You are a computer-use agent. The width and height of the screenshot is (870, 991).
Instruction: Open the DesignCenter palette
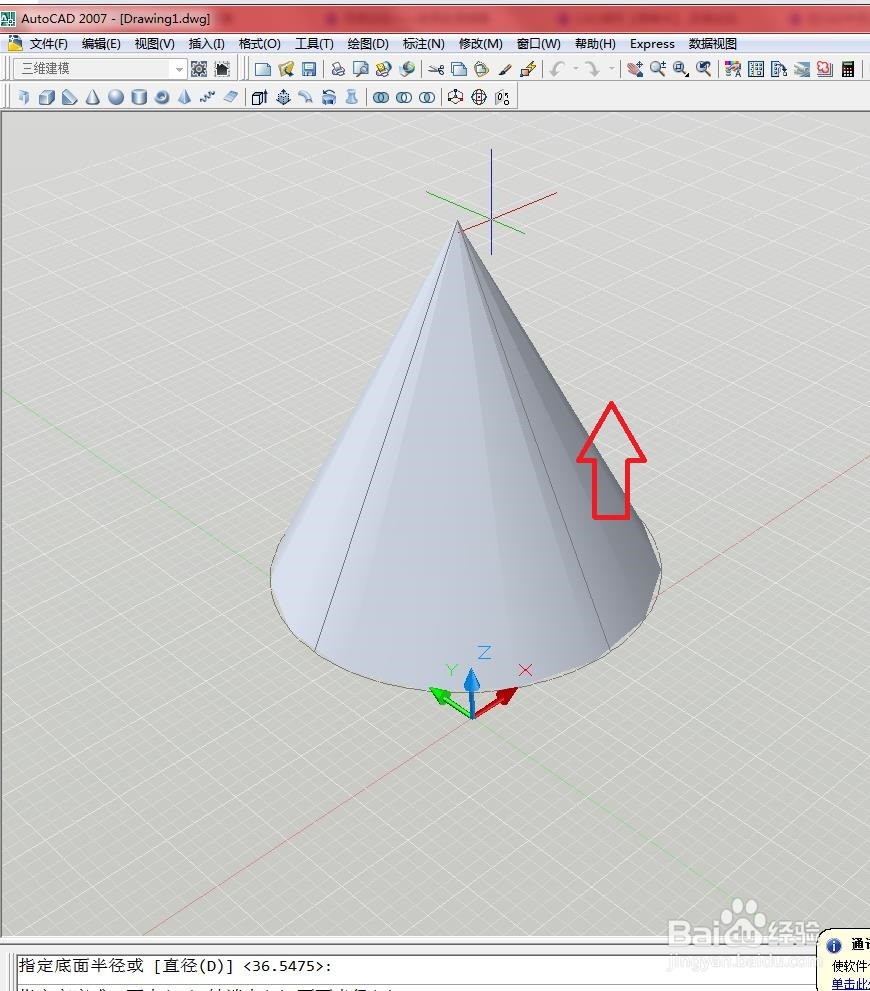pos(756,69)
